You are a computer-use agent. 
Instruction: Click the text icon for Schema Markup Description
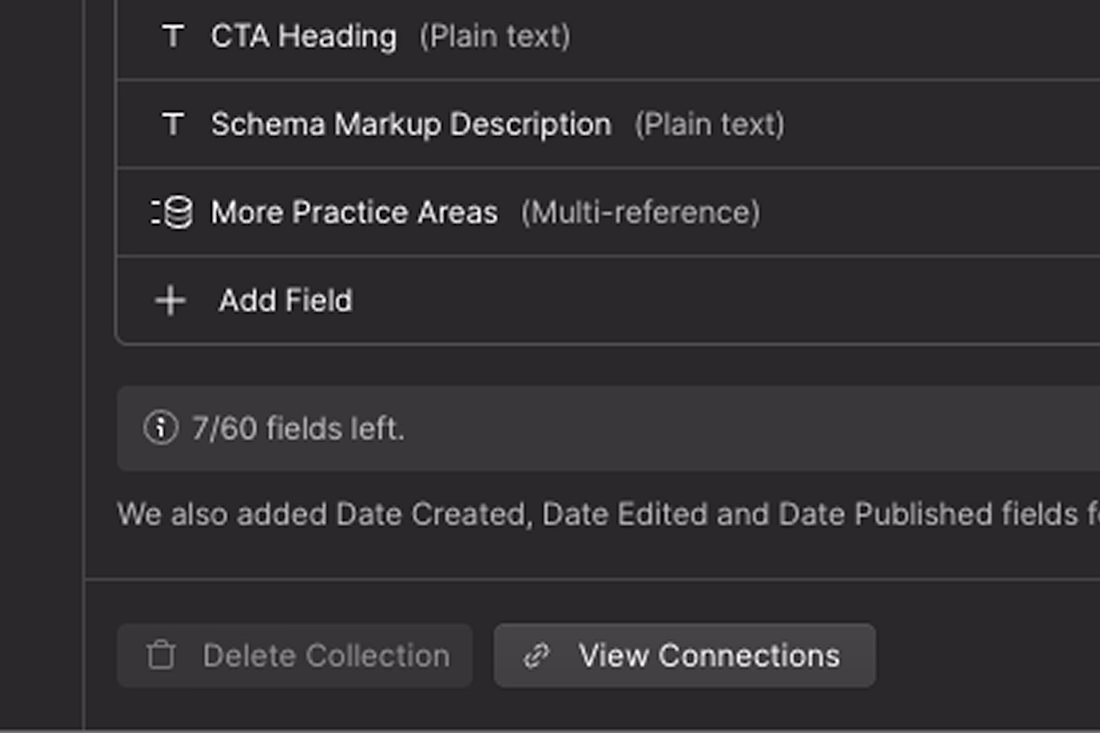point(173,124)
